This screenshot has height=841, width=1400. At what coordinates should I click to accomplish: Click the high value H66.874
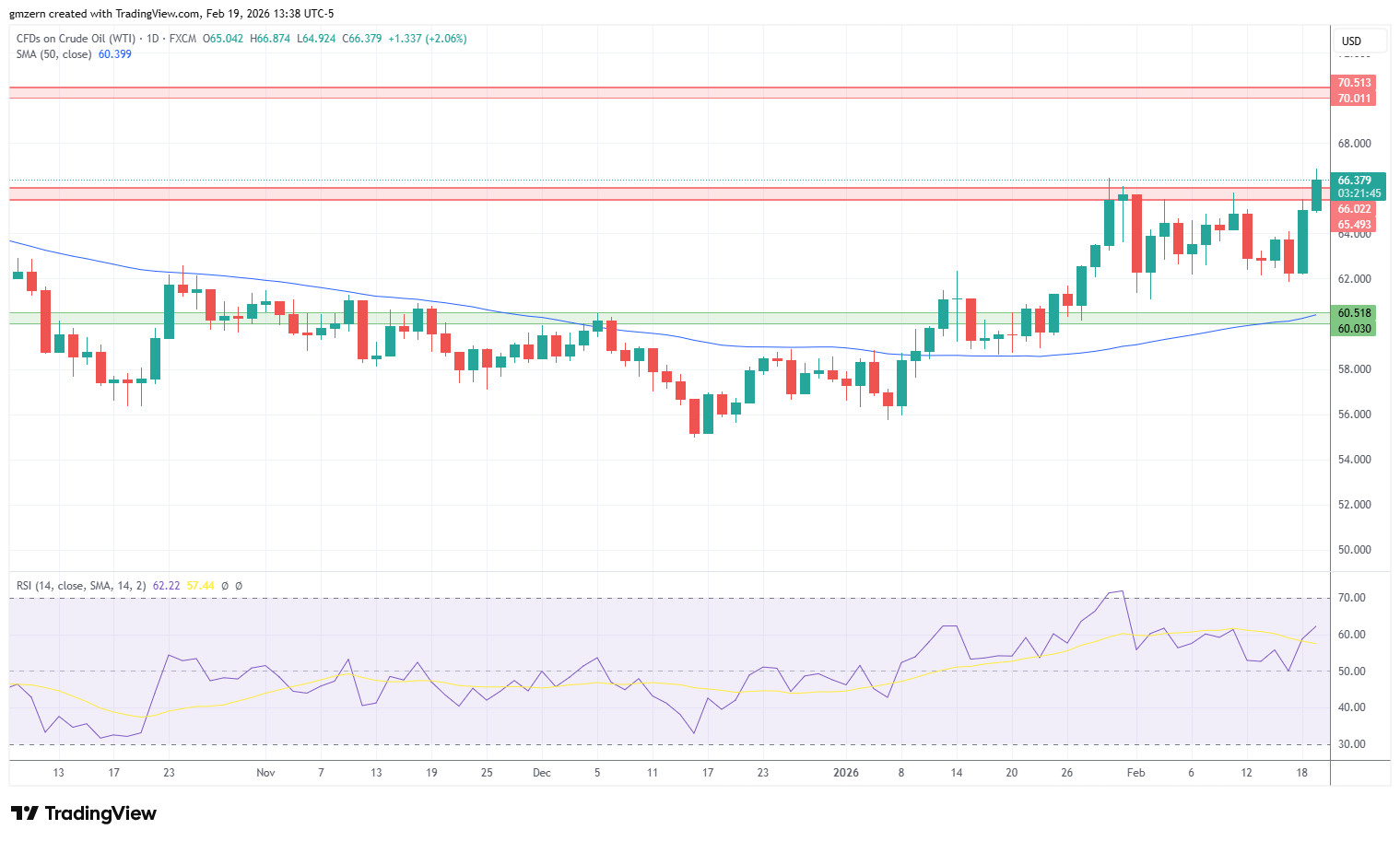[x=270, y=39]
